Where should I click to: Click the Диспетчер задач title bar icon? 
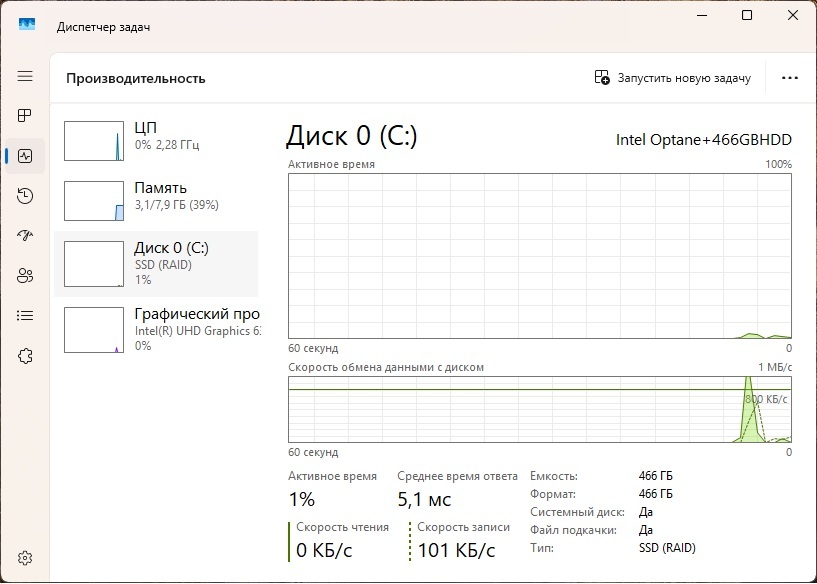click(x=27, y=27)
